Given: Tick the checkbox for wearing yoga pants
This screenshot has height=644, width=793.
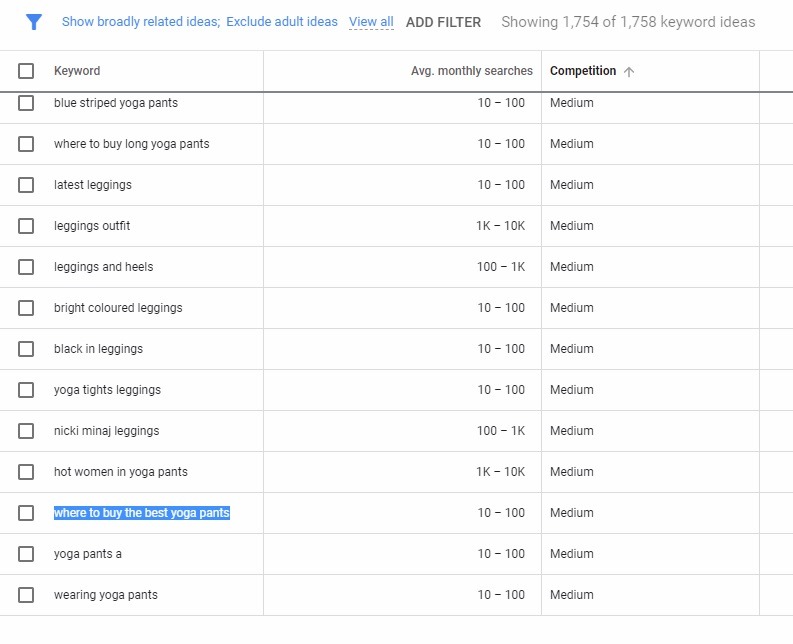Looking at the screenshot, I should (x=26, y=595).
